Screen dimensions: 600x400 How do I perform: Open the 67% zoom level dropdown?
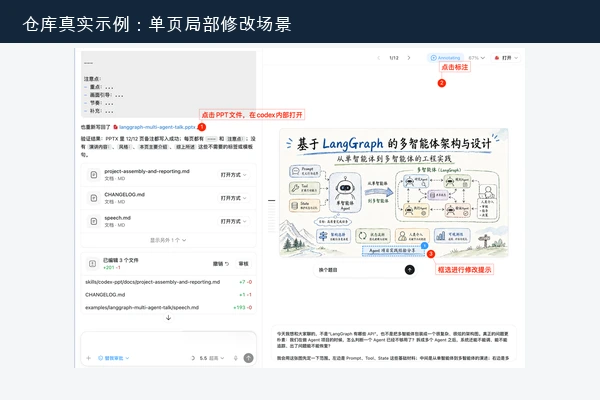[476, 58]
